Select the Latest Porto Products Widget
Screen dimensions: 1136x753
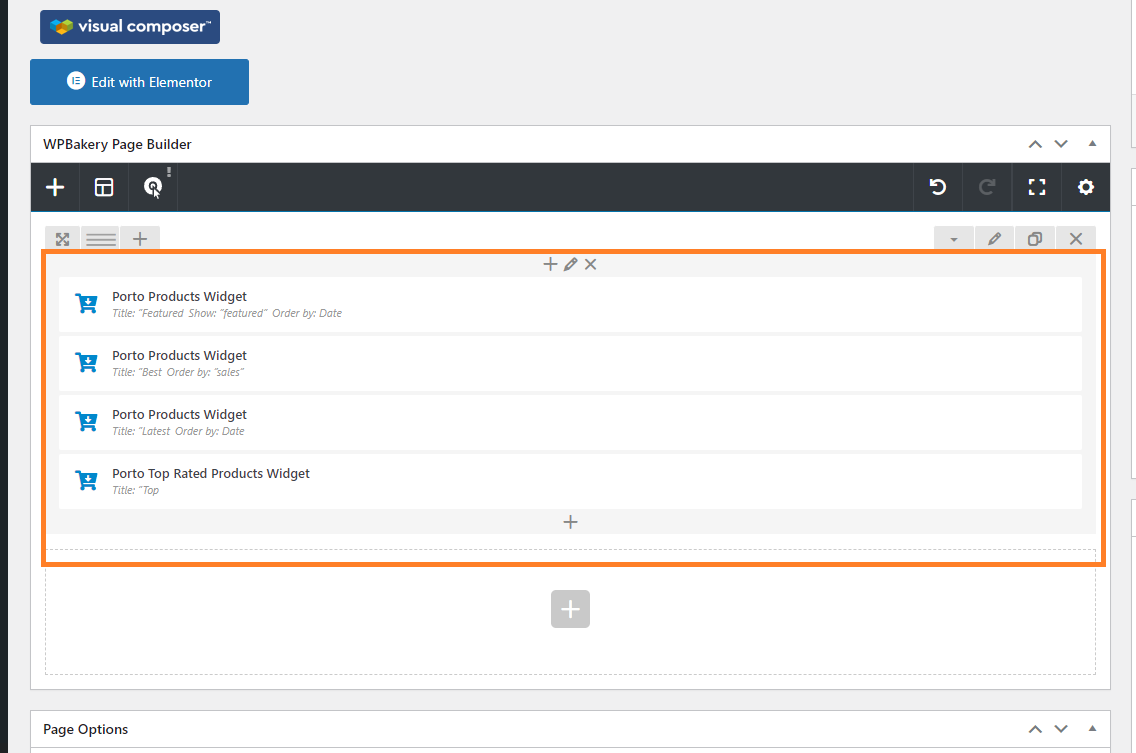point(570,422)
